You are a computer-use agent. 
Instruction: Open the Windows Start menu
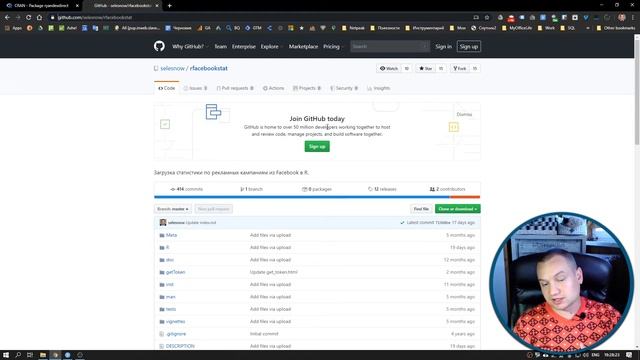[x=6, y=355]
